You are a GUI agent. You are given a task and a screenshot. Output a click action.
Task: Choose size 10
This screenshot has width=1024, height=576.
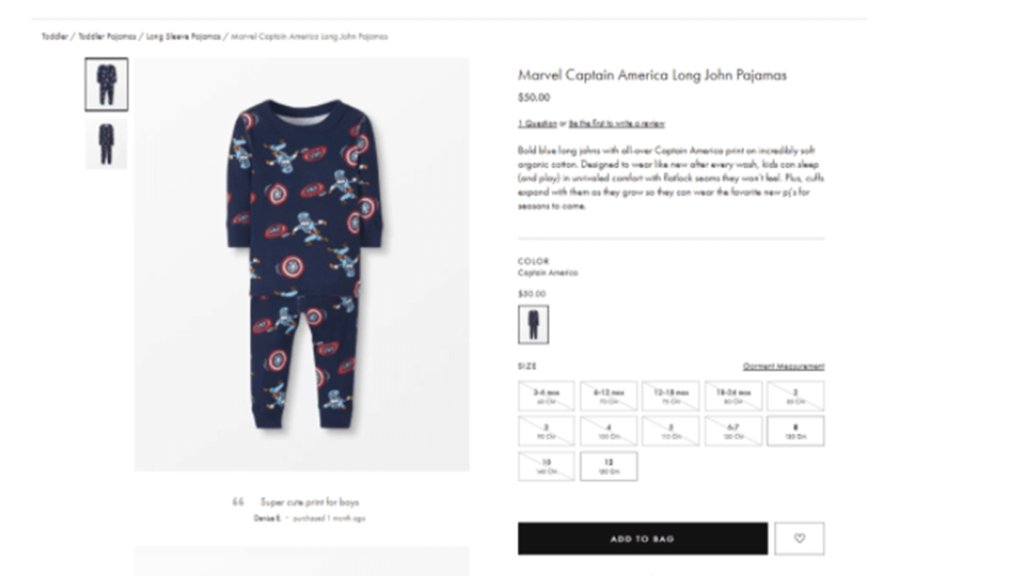click(x=547, y=466)
